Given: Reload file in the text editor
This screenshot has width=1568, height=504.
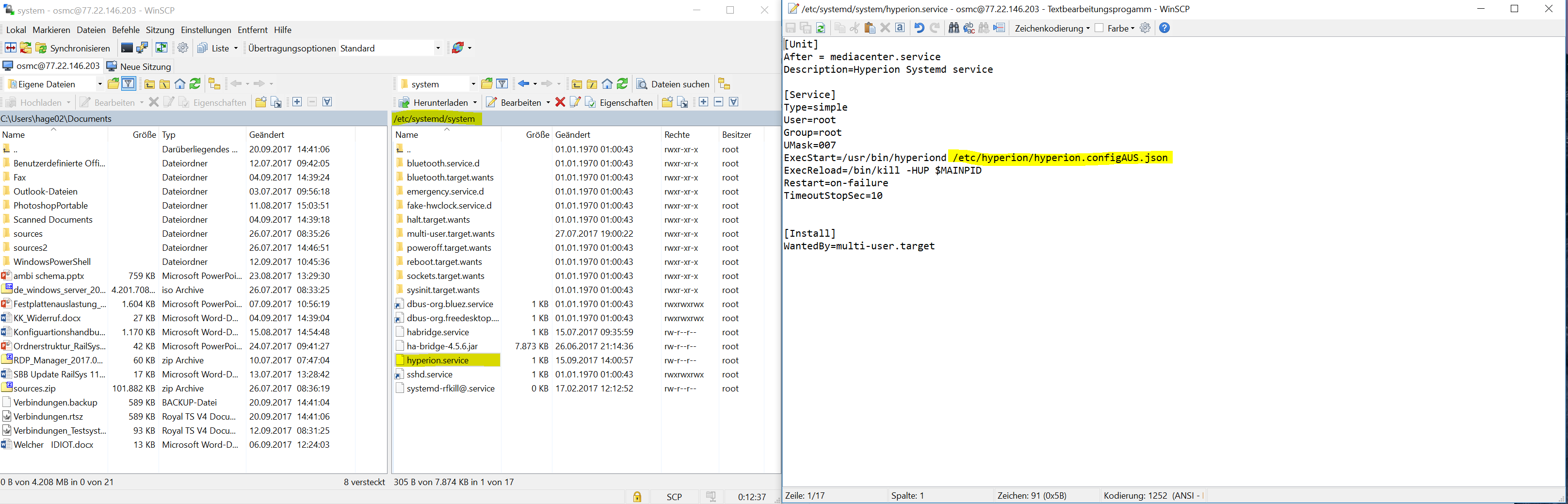Looking at the screenshot, I should (821, 28).
